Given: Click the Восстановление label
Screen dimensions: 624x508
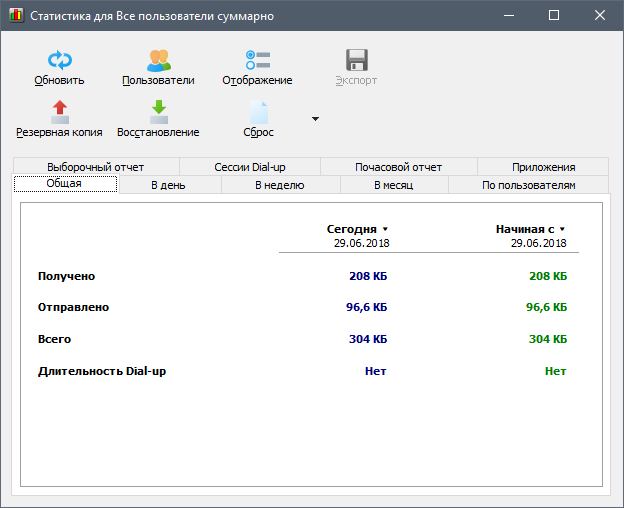Looking at the screenshot, I should tap(158, 132).
